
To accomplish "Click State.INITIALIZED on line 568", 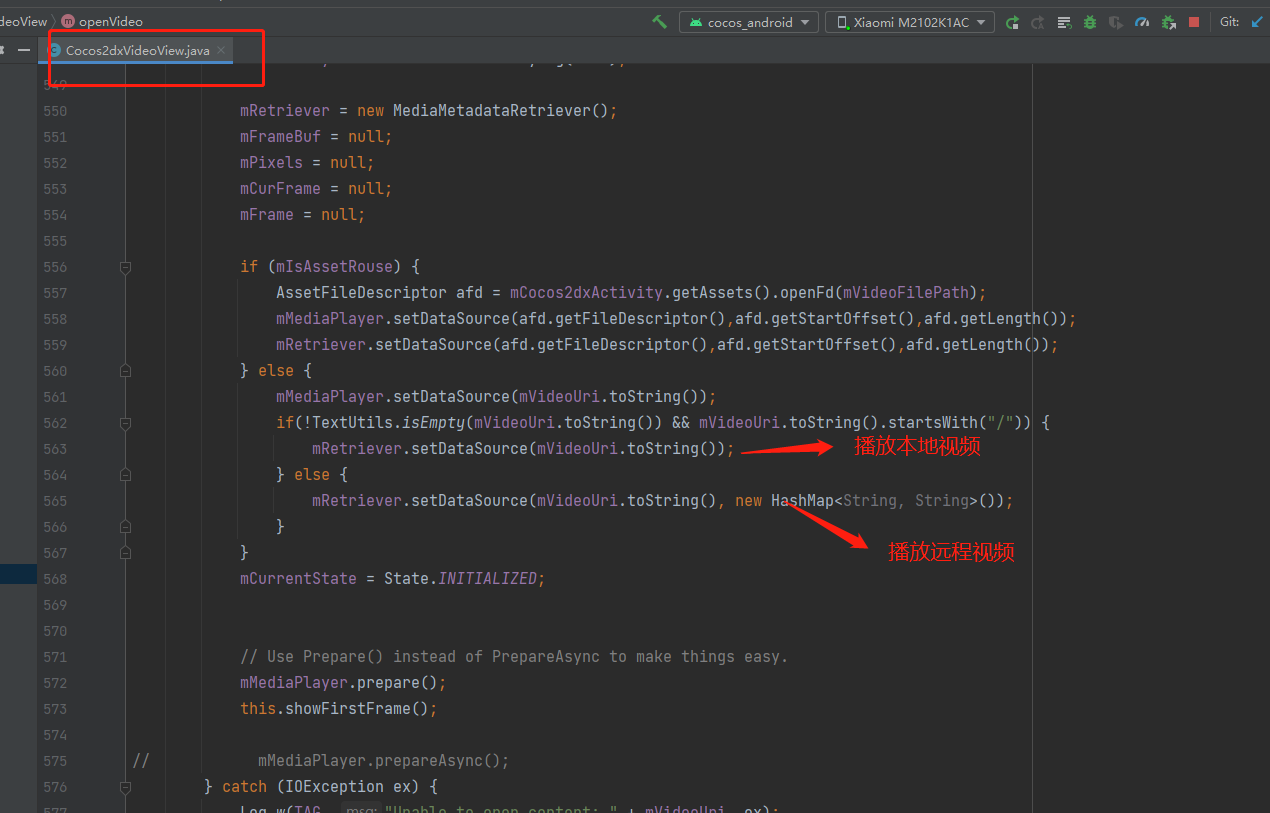I will tap(460, 579).
